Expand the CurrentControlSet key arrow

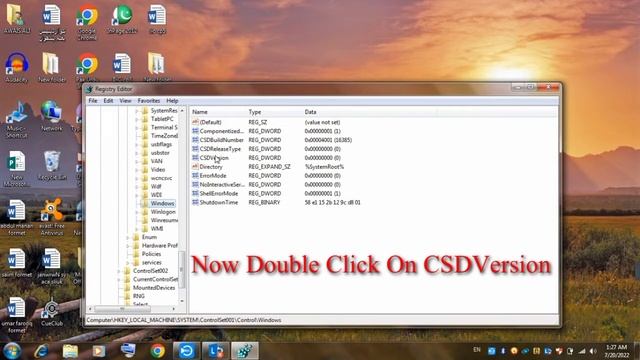tap(119, 280)
